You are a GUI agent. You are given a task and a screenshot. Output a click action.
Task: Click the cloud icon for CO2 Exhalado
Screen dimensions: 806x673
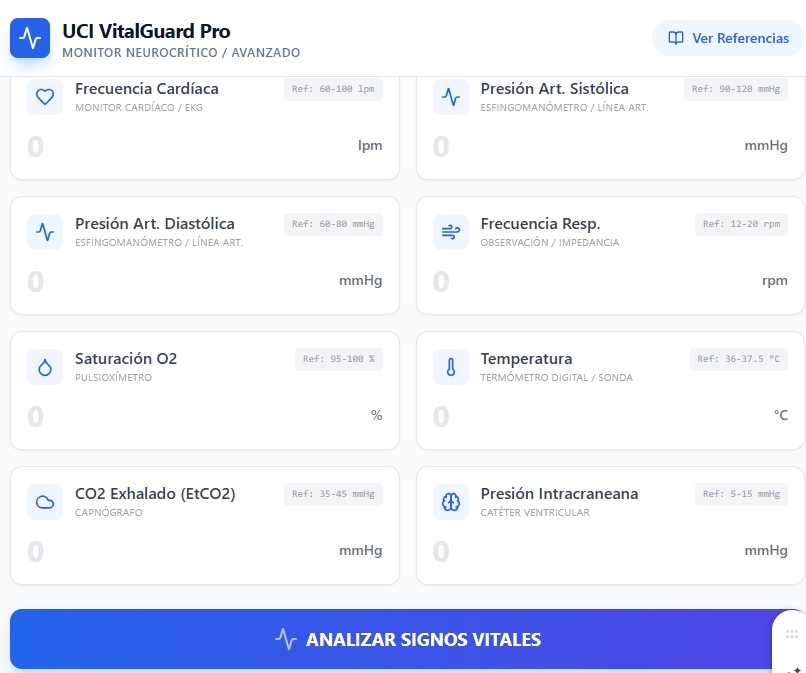tap(45, 502)
